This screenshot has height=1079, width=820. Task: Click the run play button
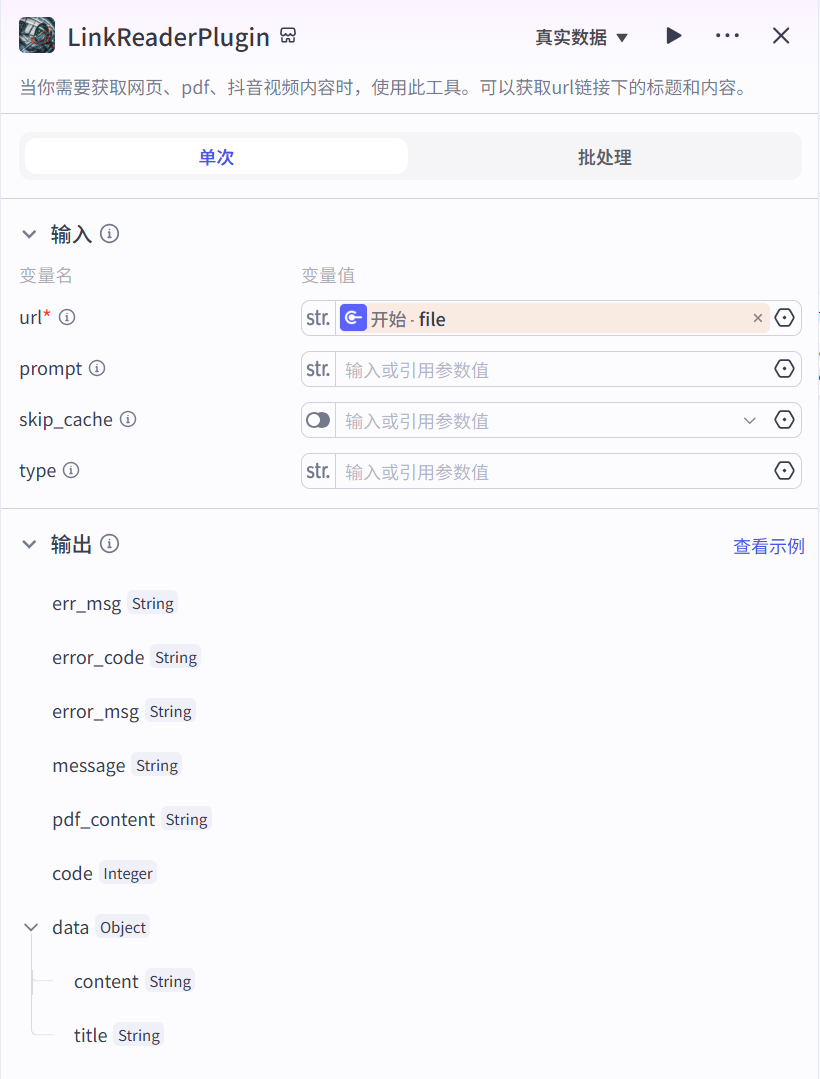pyautogui.click(x=674, y=36)
